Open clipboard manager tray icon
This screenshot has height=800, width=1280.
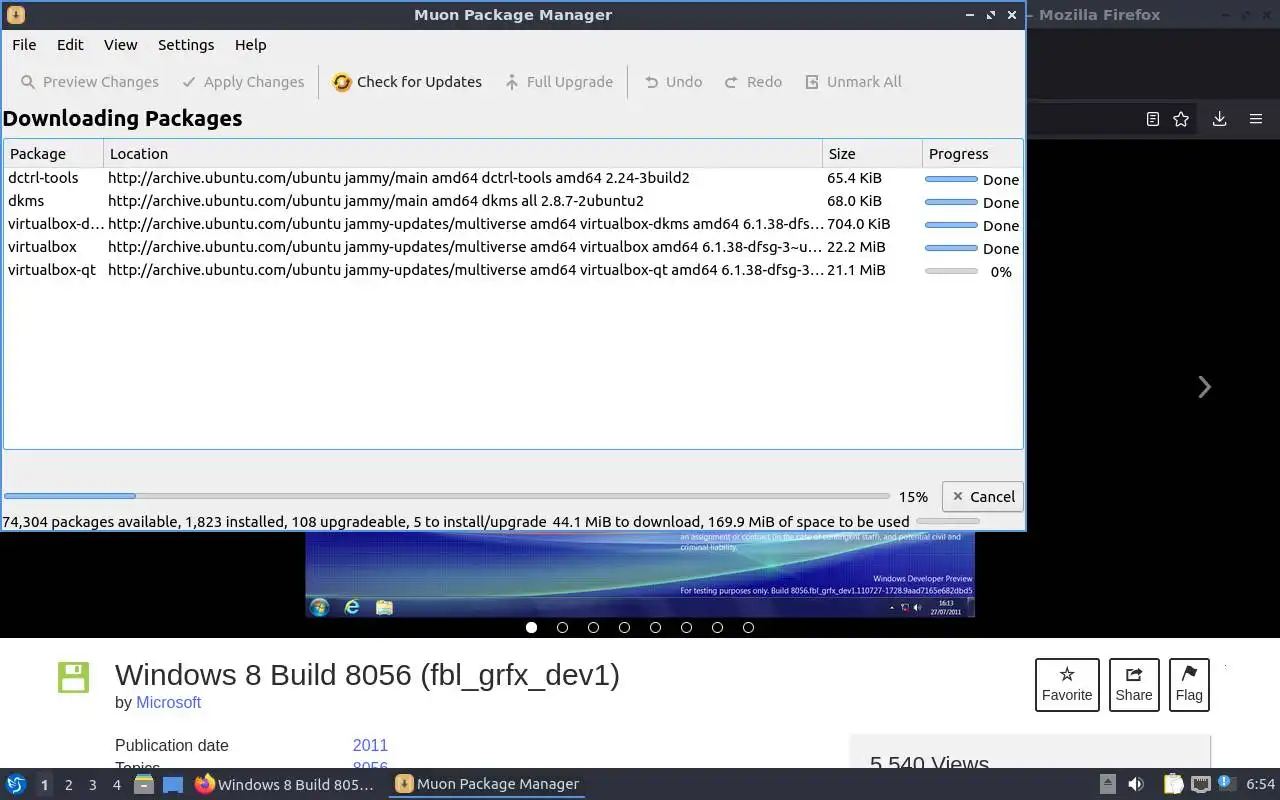(1173, 784)
